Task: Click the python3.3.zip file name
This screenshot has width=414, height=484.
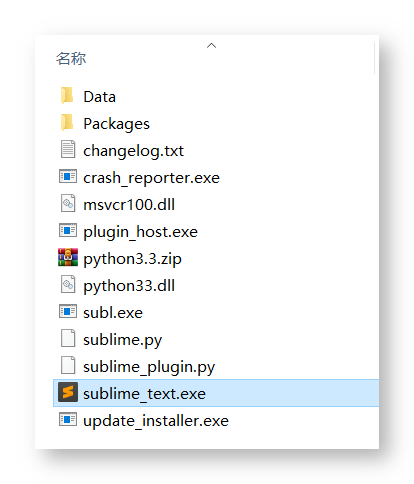Action: coord(132,259)
